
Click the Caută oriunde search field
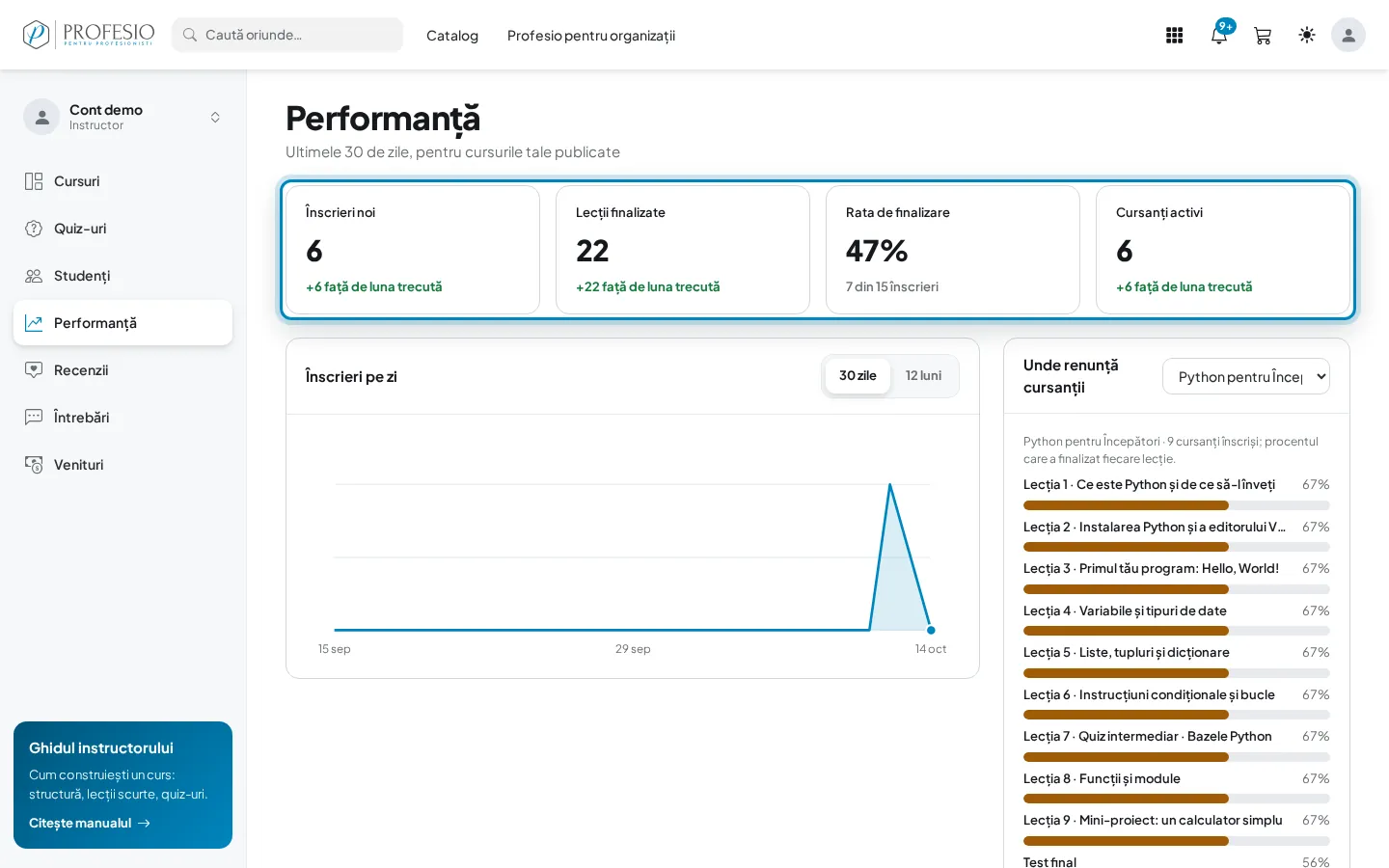[x=287, y=35]
